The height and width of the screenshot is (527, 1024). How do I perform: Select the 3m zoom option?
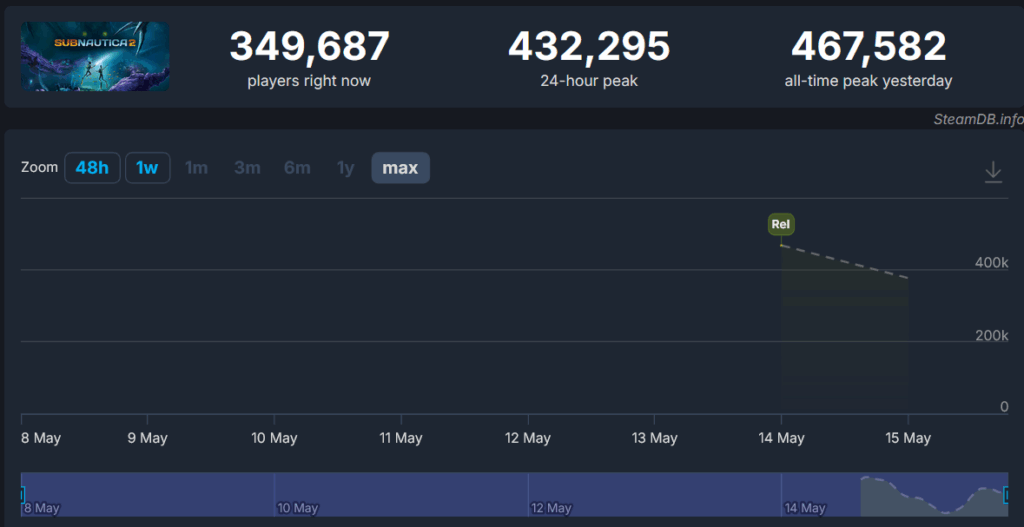pos(247,168)
